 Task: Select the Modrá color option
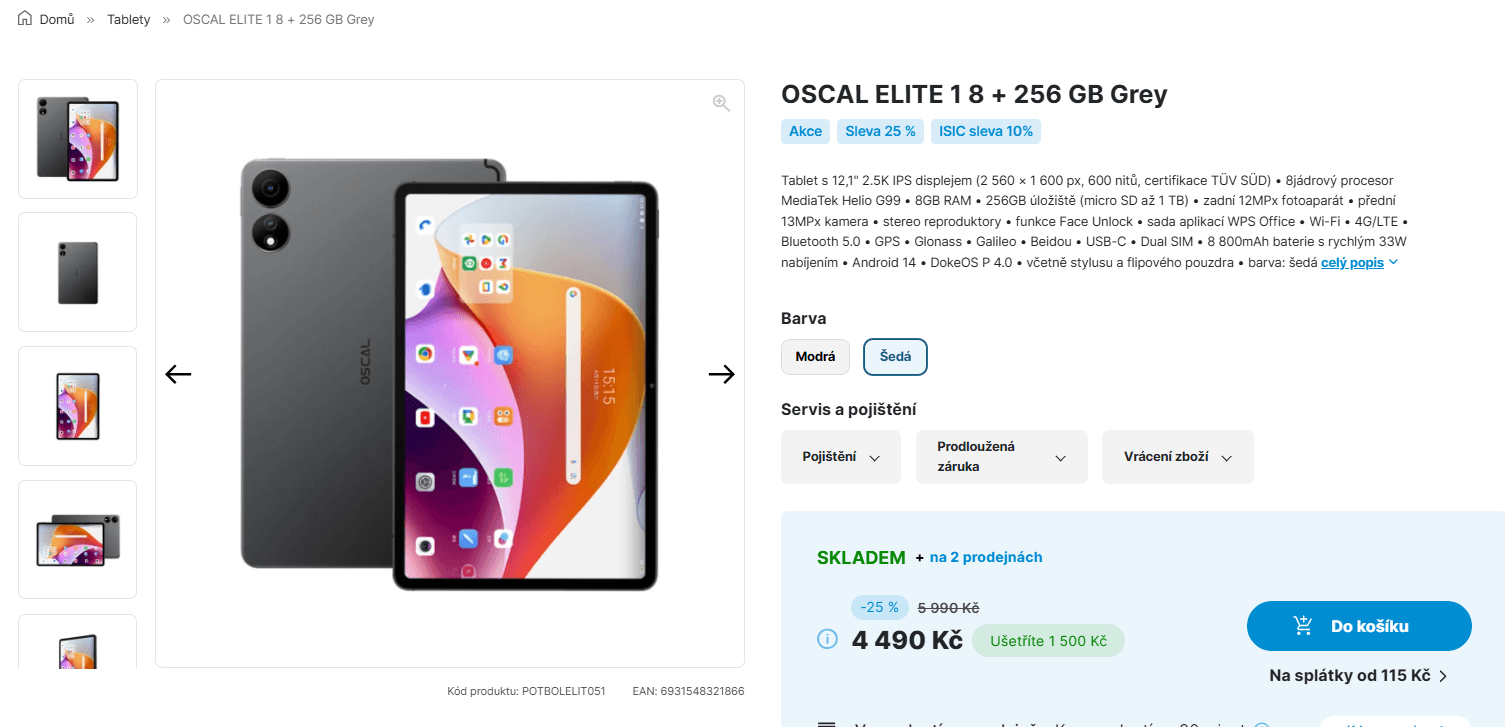[815, 356]
